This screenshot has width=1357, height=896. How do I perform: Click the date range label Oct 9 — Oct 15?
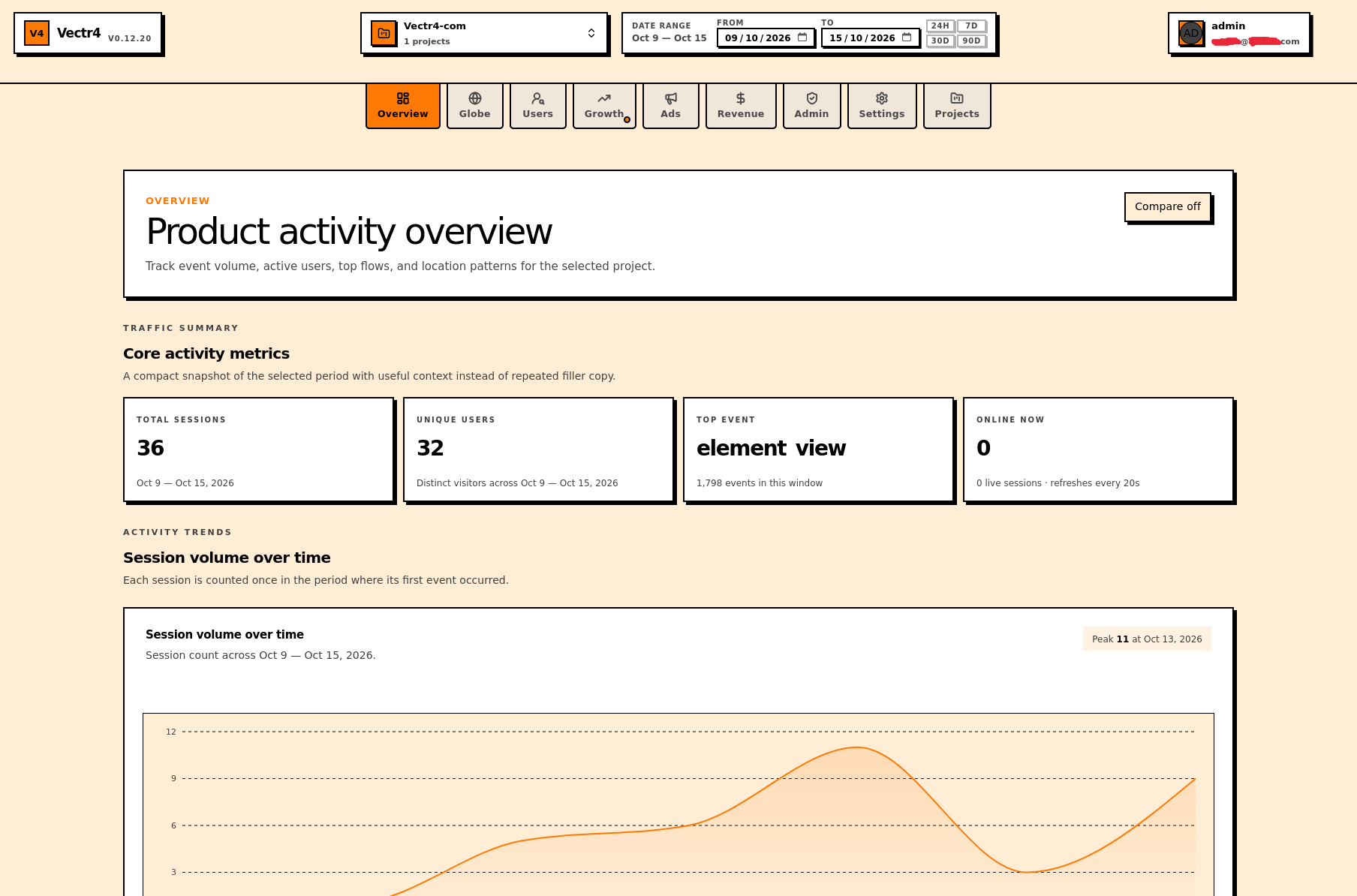tap(669, 38)
